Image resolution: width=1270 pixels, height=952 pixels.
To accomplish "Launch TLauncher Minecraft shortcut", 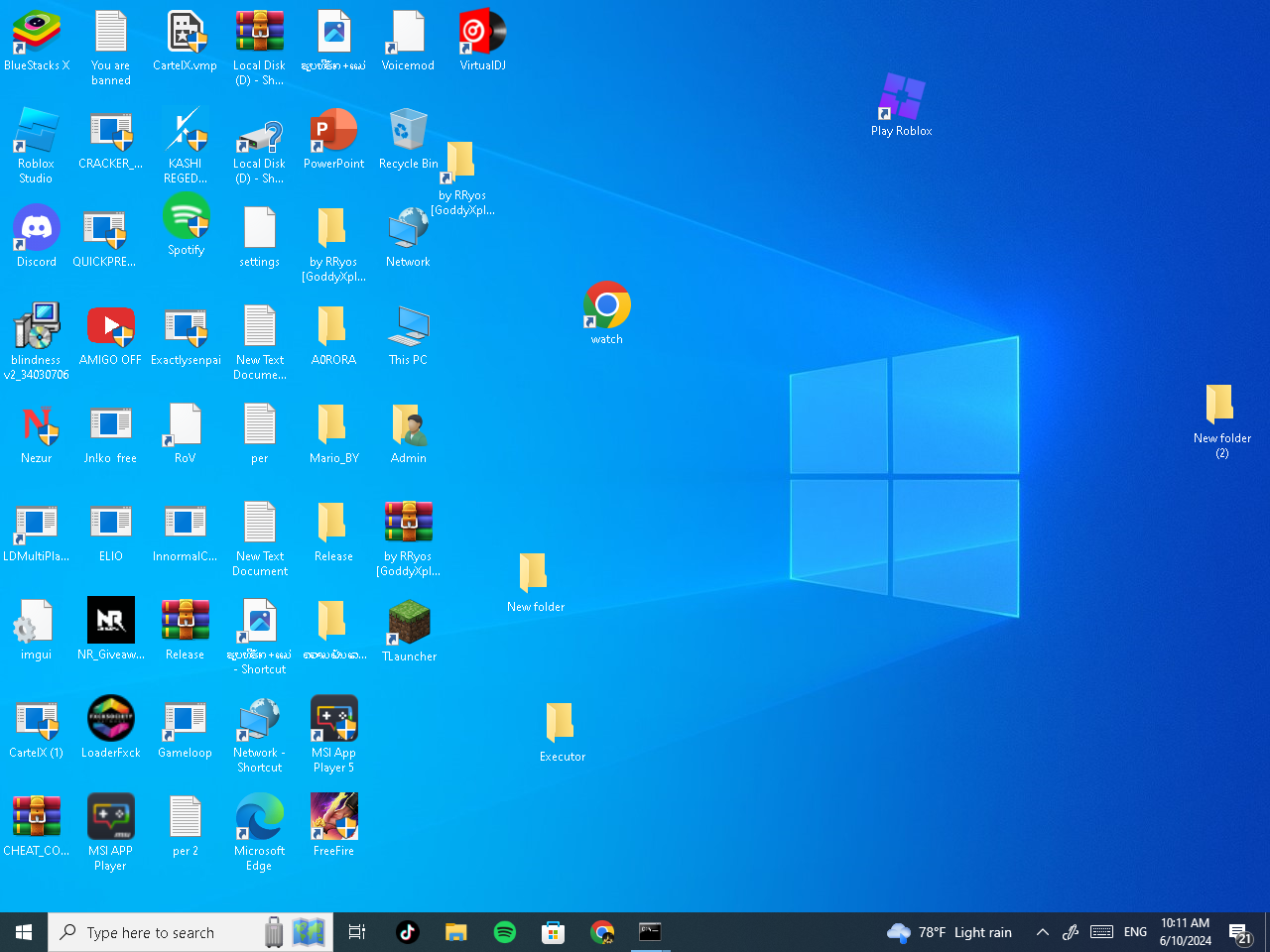I will click(409, 632).
